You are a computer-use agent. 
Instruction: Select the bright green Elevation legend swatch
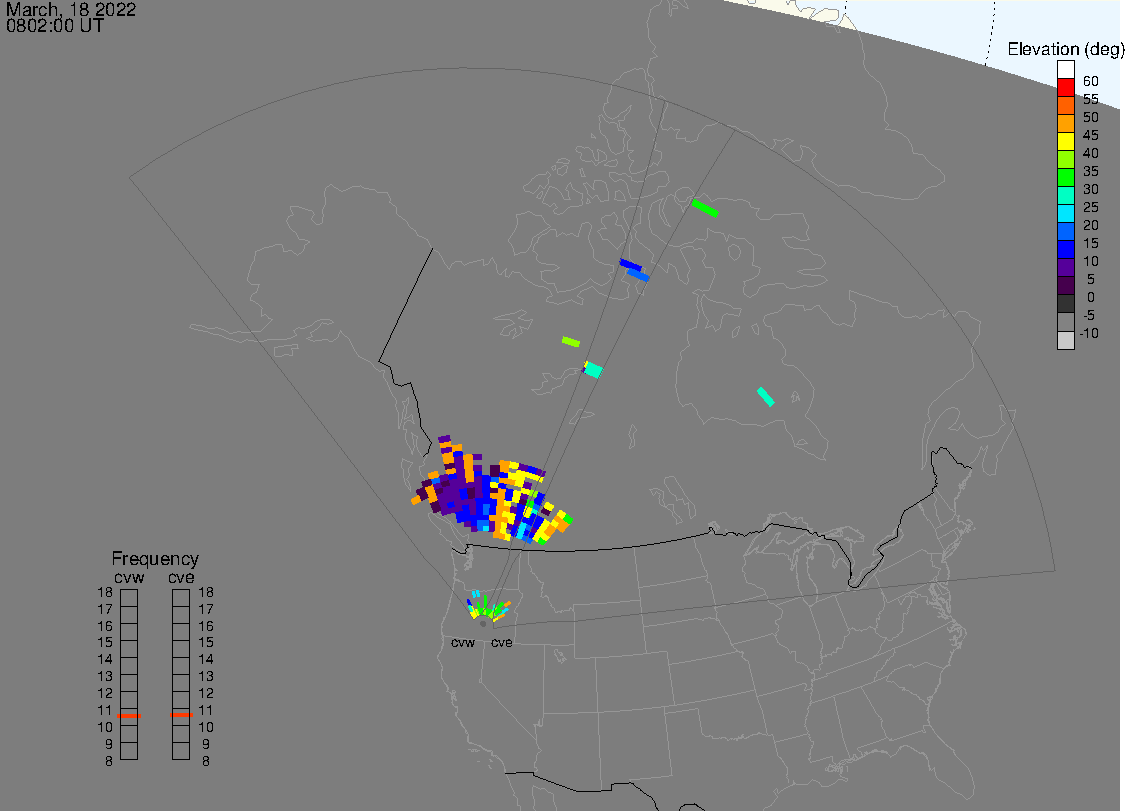(1065, 177)
